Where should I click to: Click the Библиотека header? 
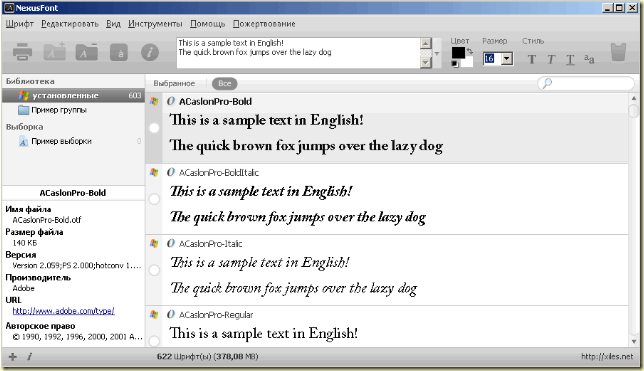pyautogui.click(x=30, y=81)
